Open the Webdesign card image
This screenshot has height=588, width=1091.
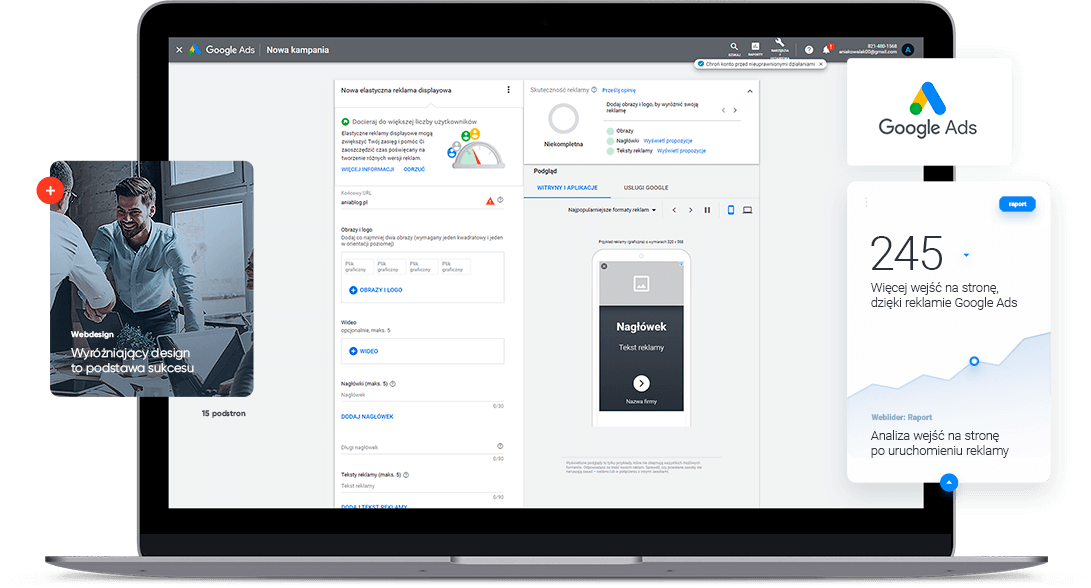[152, 278]
